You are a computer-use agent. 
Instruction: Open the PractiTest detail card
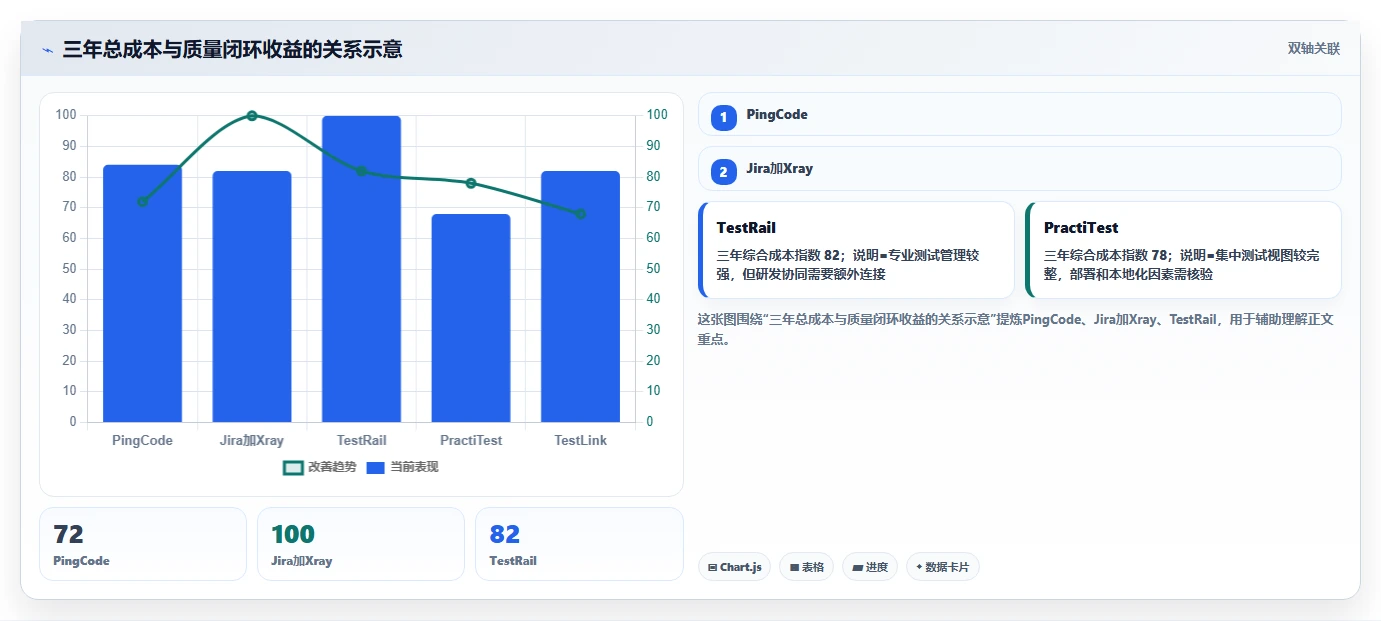pyautogui.click(x=1183, y=250)
